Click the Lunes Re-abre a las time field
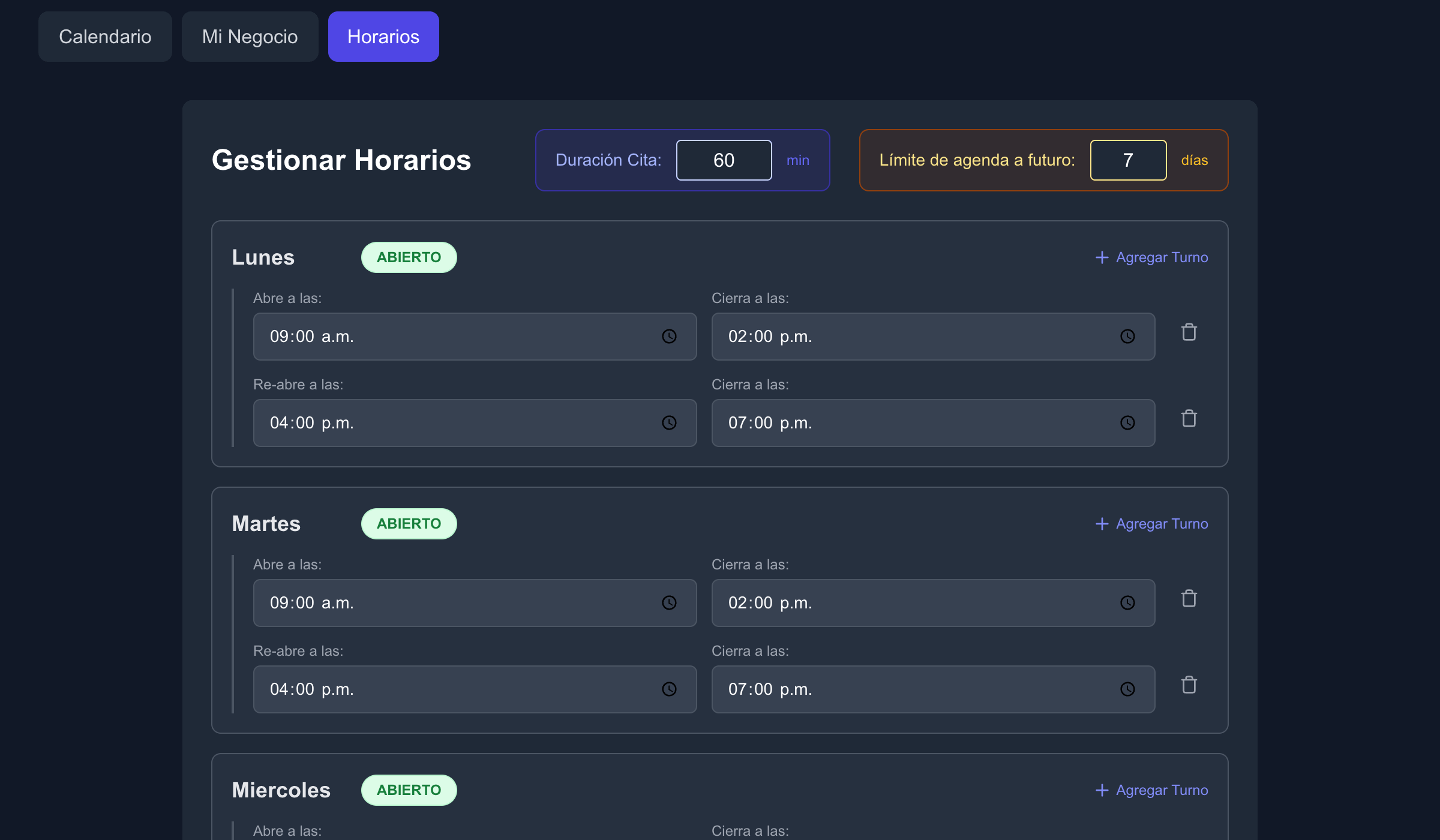The height and width of the screenshot is (840, 1440). [475, 423]
